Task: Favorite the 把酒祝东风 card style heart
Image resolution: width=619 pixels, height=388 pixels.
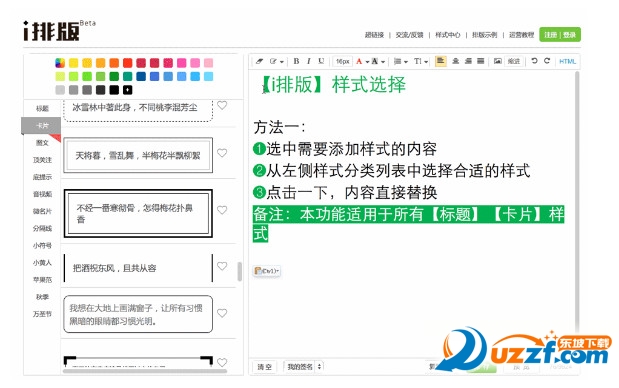Action: pyautogui.click(x=222, y=266)
